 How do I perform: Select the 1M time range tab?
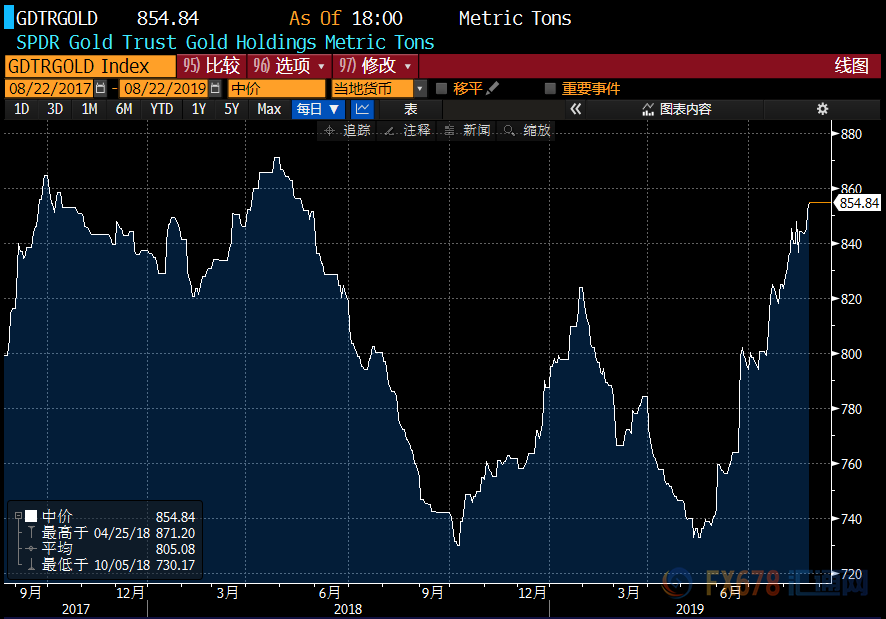point(89,109)
